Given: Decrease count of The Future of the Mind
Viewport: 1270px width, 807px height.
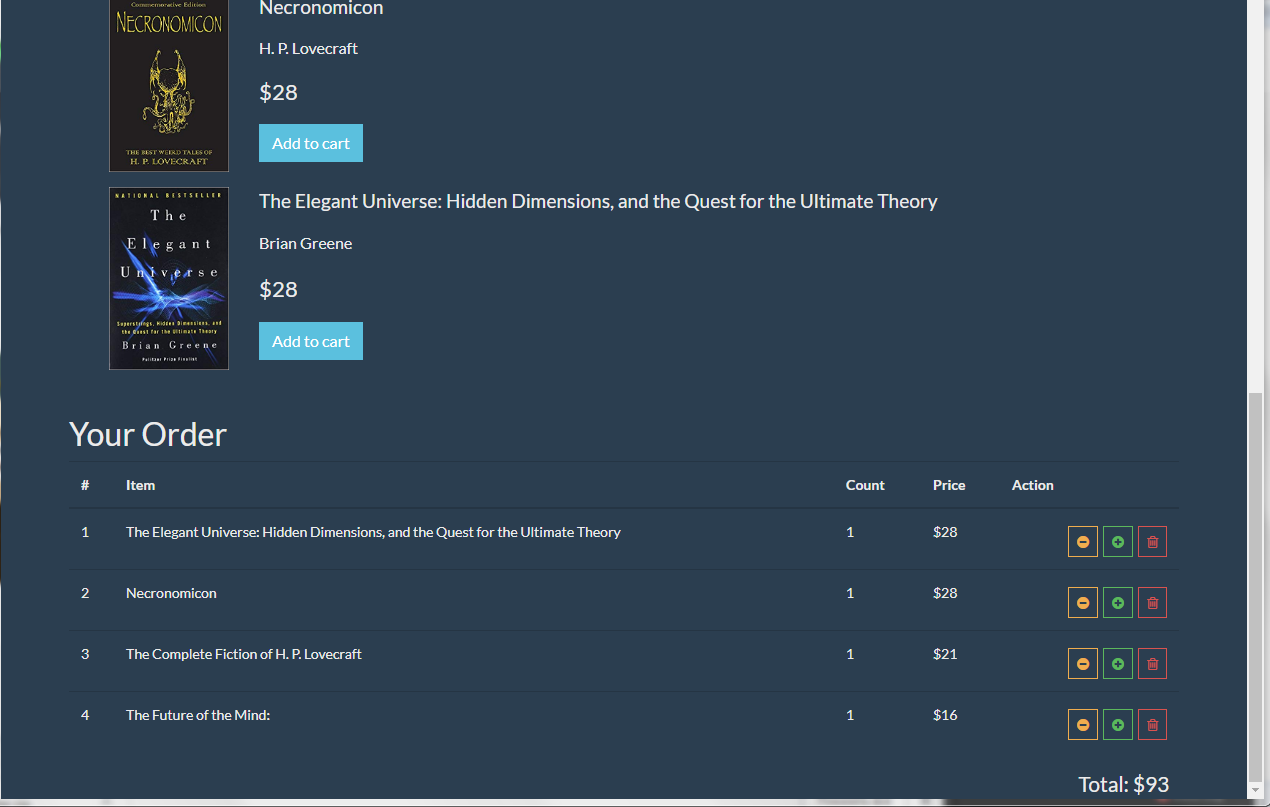Looking at the screenshot, I should click(x=1083, y=724).
